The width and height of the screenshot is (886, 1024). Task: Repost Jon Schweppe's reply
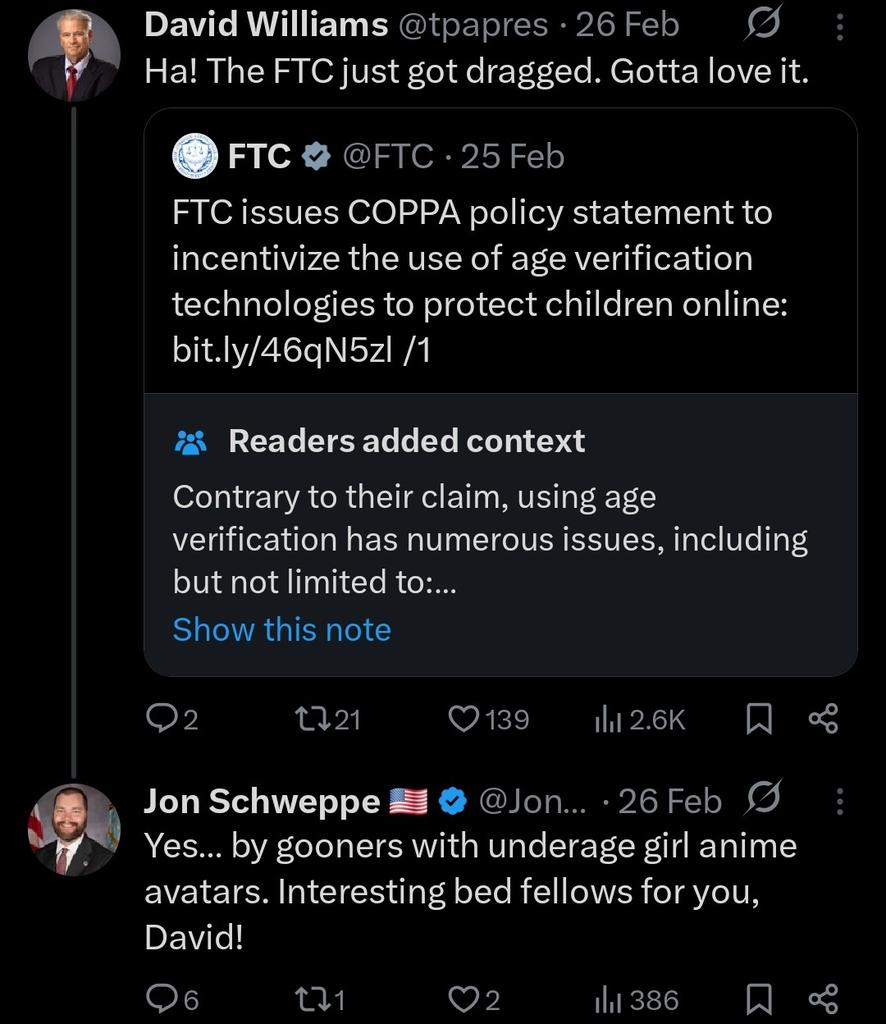click(x=320, y=999)
